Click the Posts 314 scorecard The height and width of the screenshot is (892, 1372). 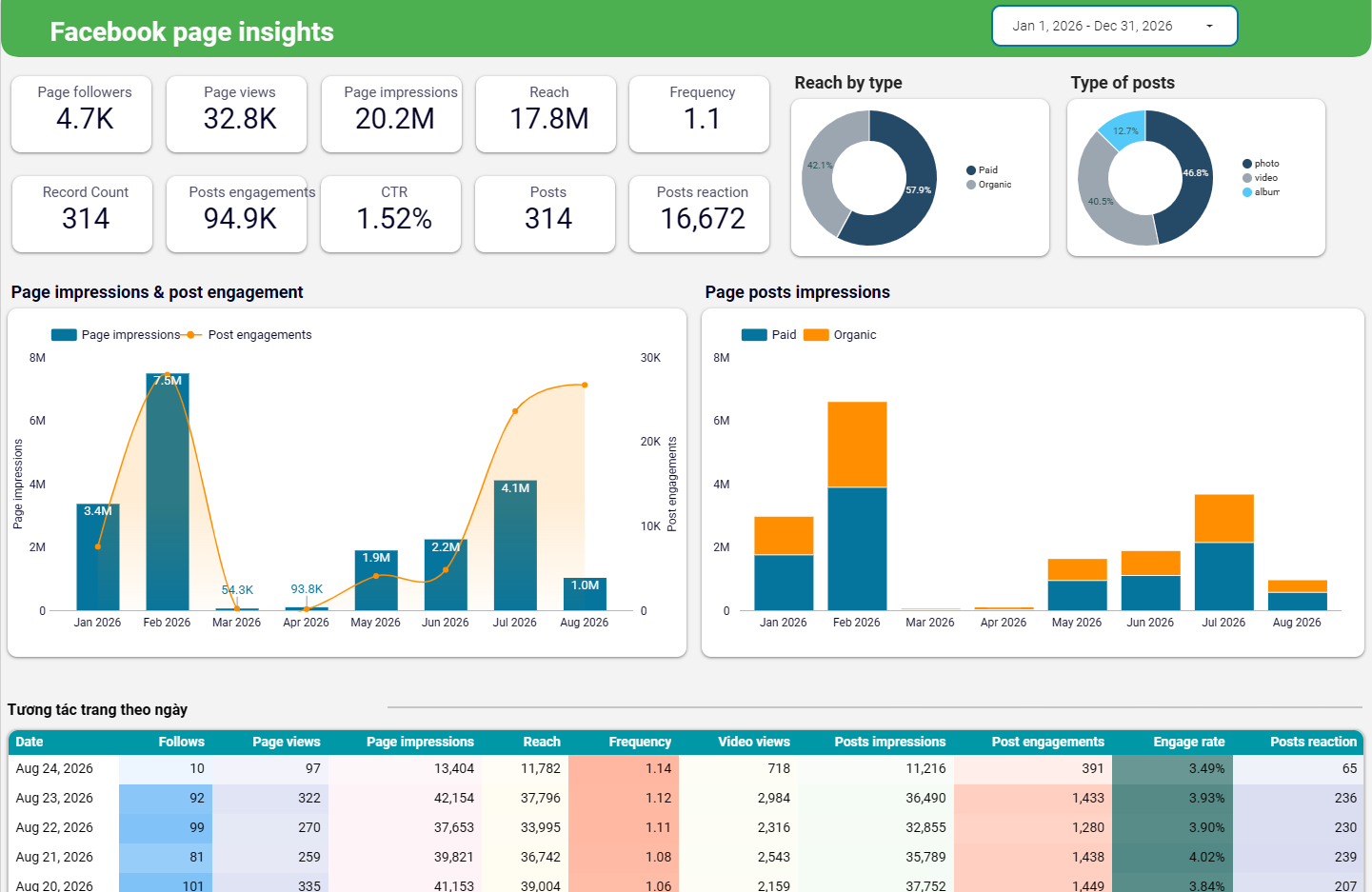(546, 214)
